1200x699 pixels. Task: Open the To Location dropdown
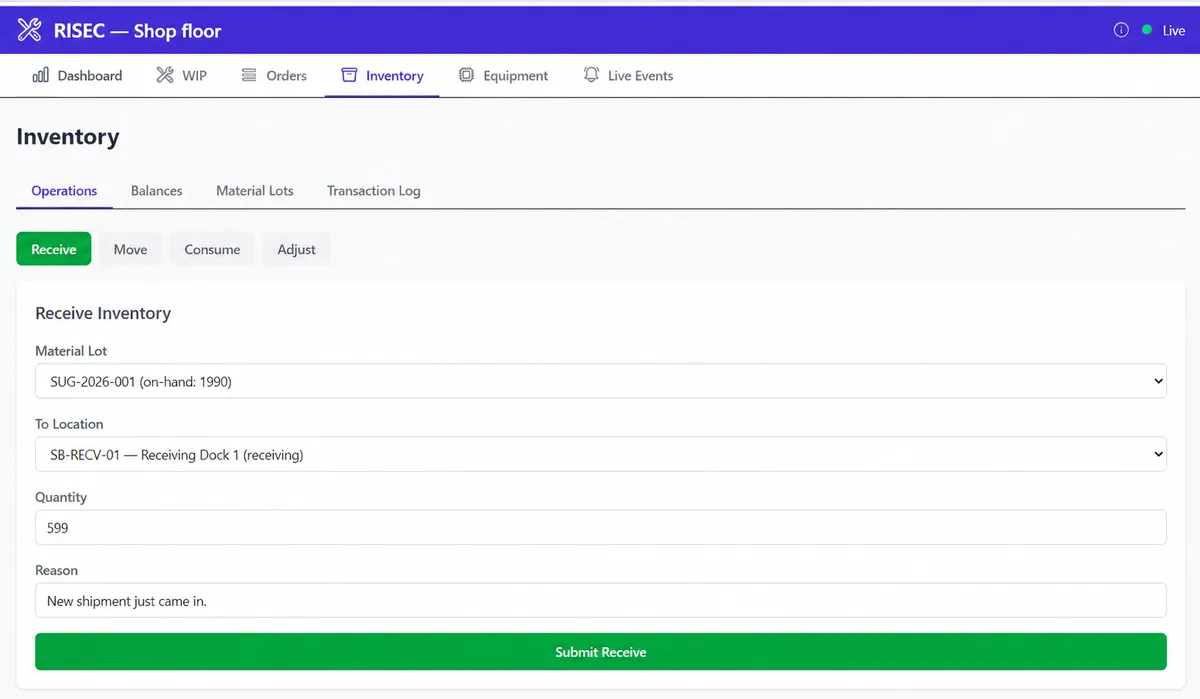point(600,454)
